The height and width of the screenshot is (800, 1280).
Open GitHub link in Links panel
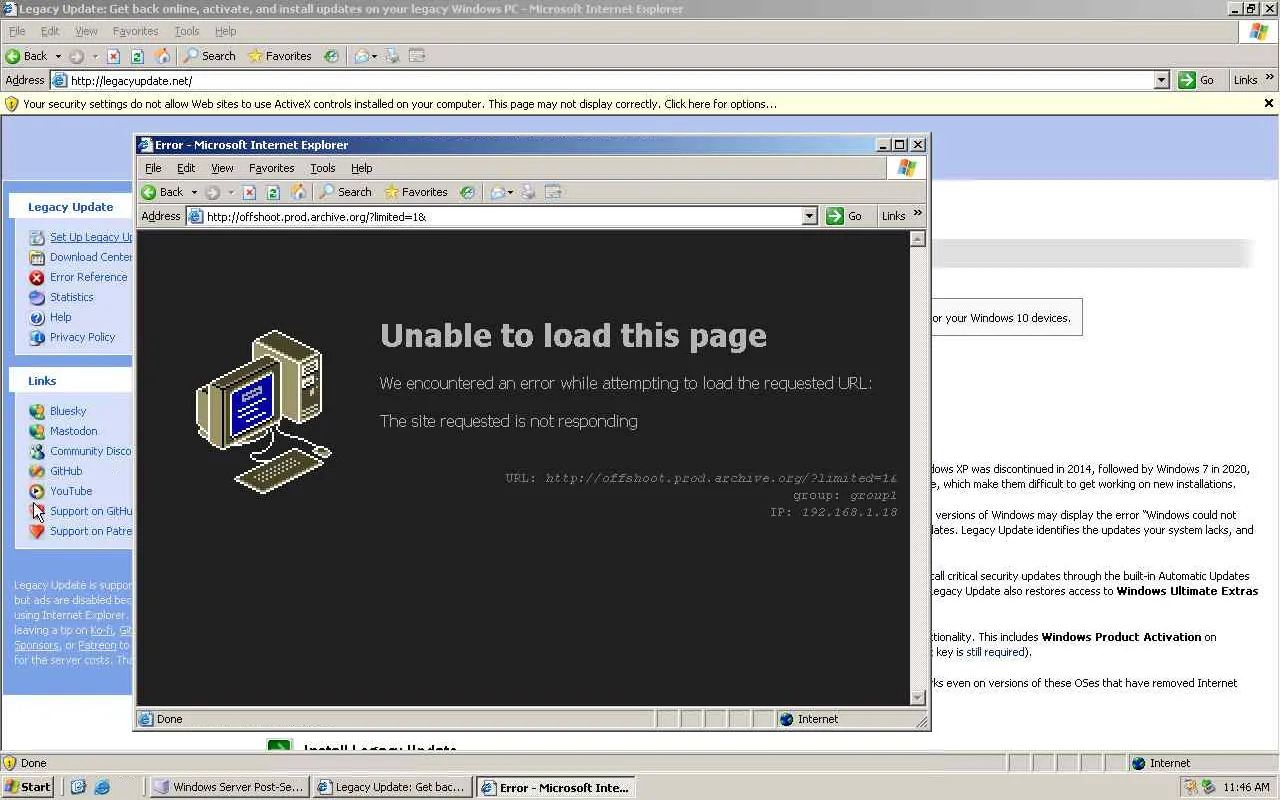[x=66, y=471]
